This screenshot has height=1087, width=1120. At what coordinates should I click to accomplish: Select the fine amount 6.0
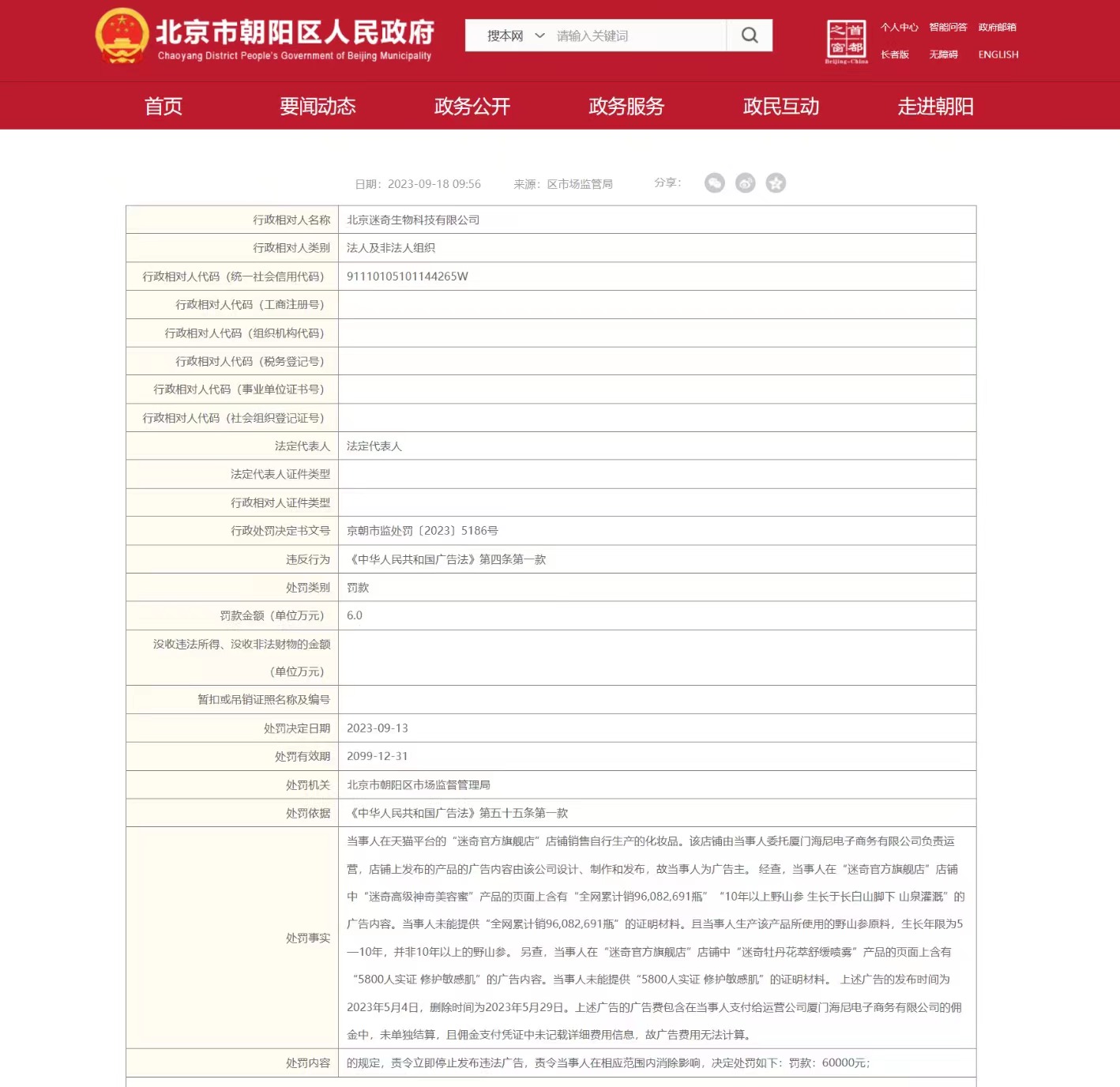355,615
